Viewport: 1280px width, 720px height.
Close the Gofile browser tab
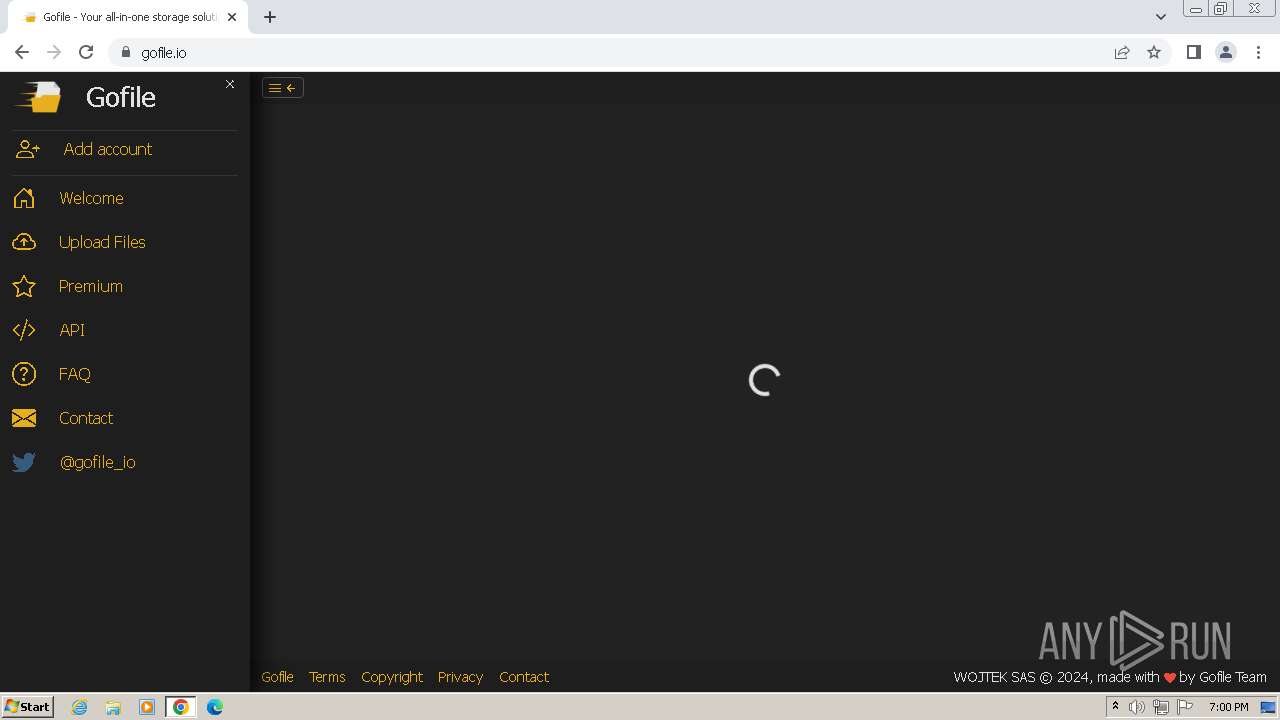232,17
